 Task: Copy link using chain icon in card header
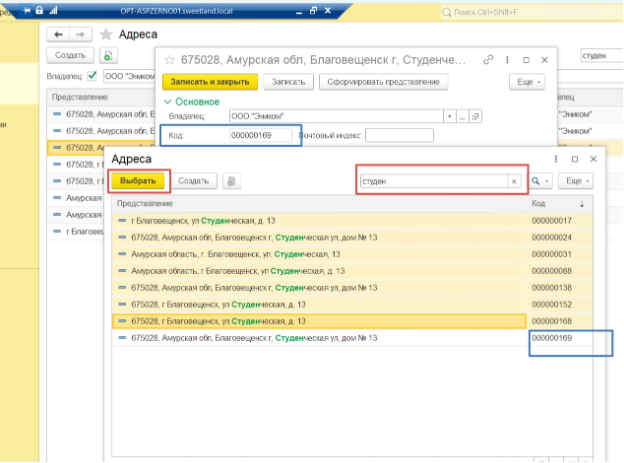488,60
